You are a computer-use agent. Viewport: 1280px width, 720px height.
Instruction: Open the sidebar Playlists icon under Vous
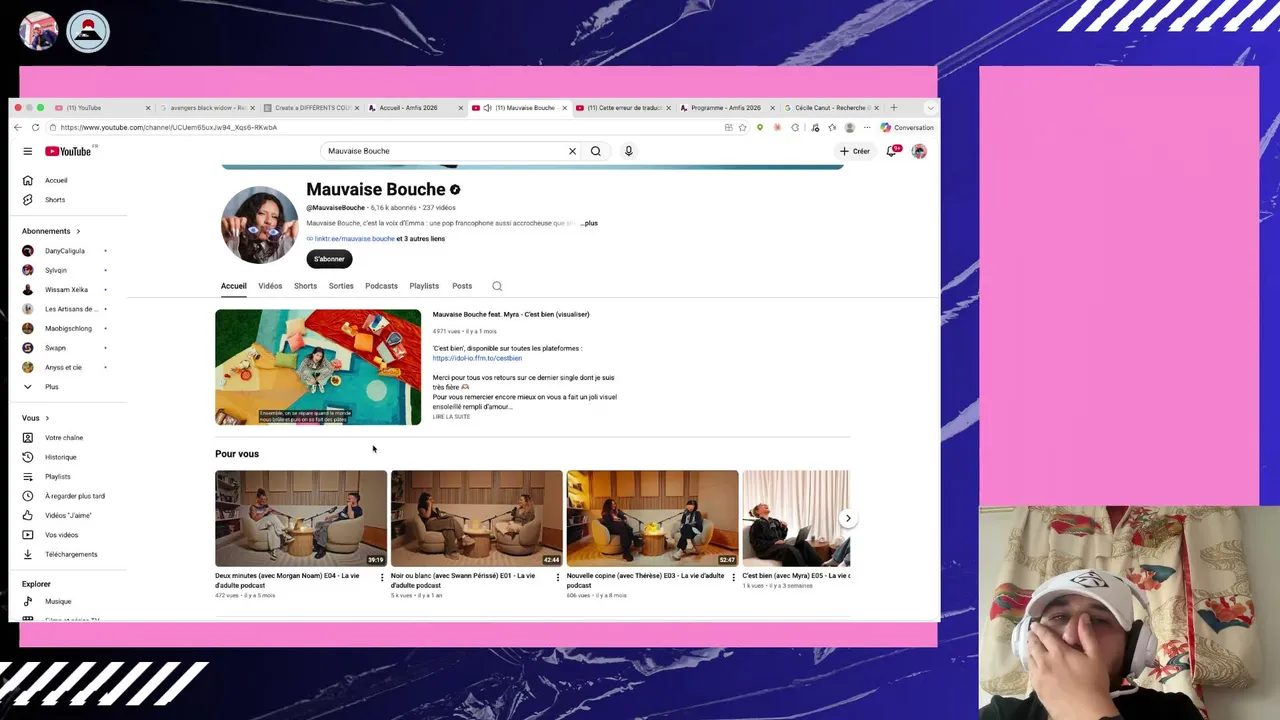(28, 477)
